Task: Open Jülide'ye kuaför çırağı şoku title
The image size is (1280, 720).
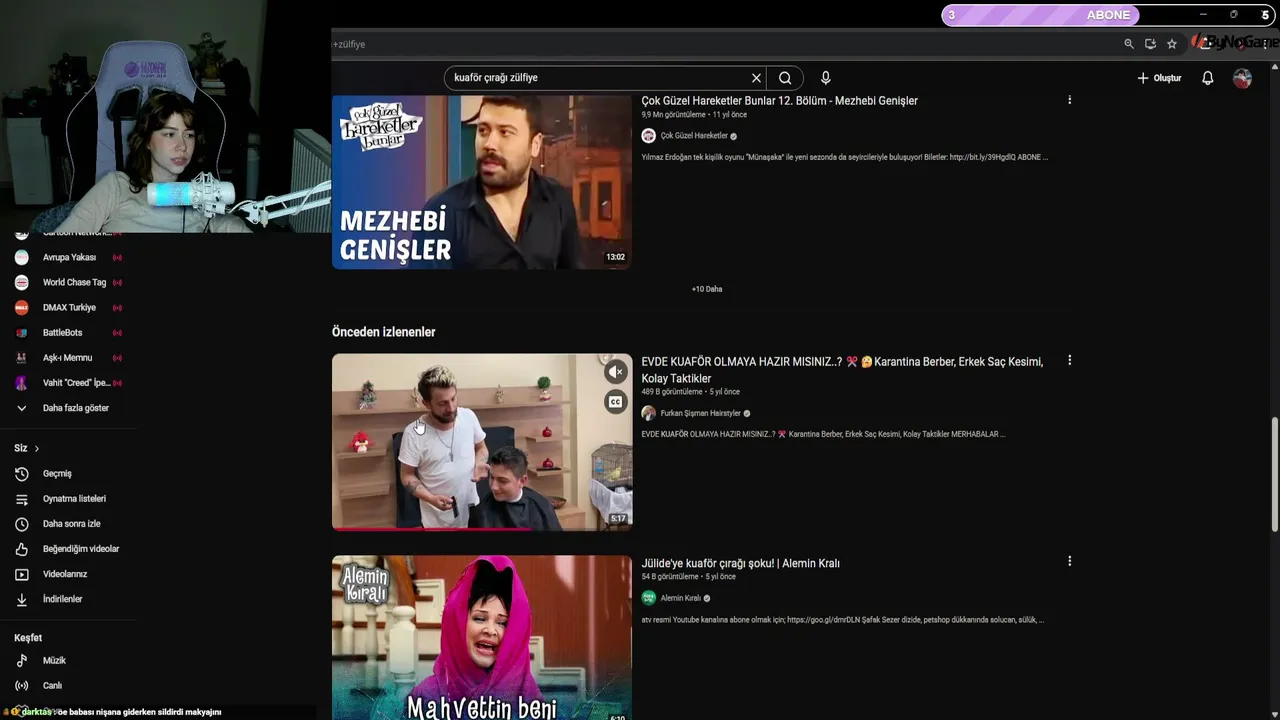Action: coord(740,564)
